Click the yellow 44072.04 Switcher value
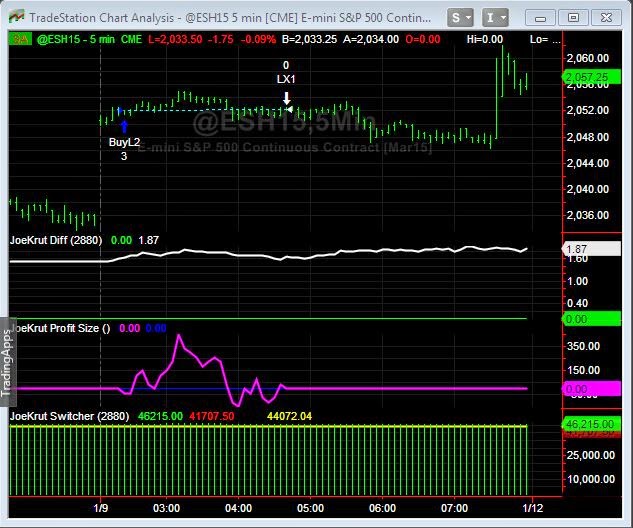Image resolution: width=633 pixels, height=528 pixels. (x=289, y=416)
